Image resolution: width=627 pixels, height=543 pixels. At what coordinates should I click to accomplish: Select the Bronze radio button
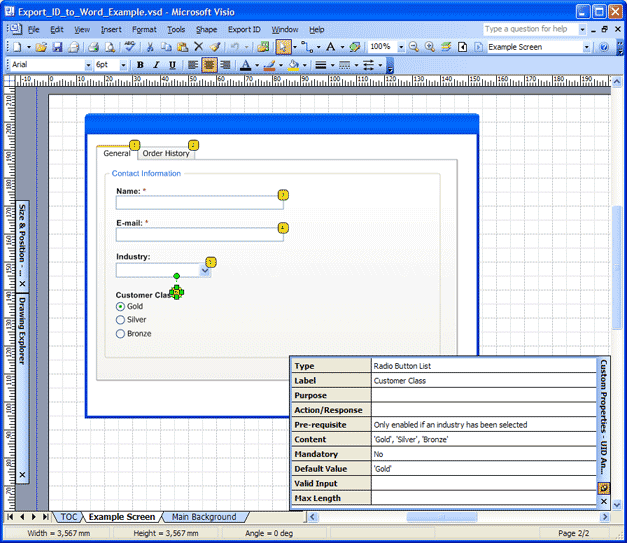(120, 334)
